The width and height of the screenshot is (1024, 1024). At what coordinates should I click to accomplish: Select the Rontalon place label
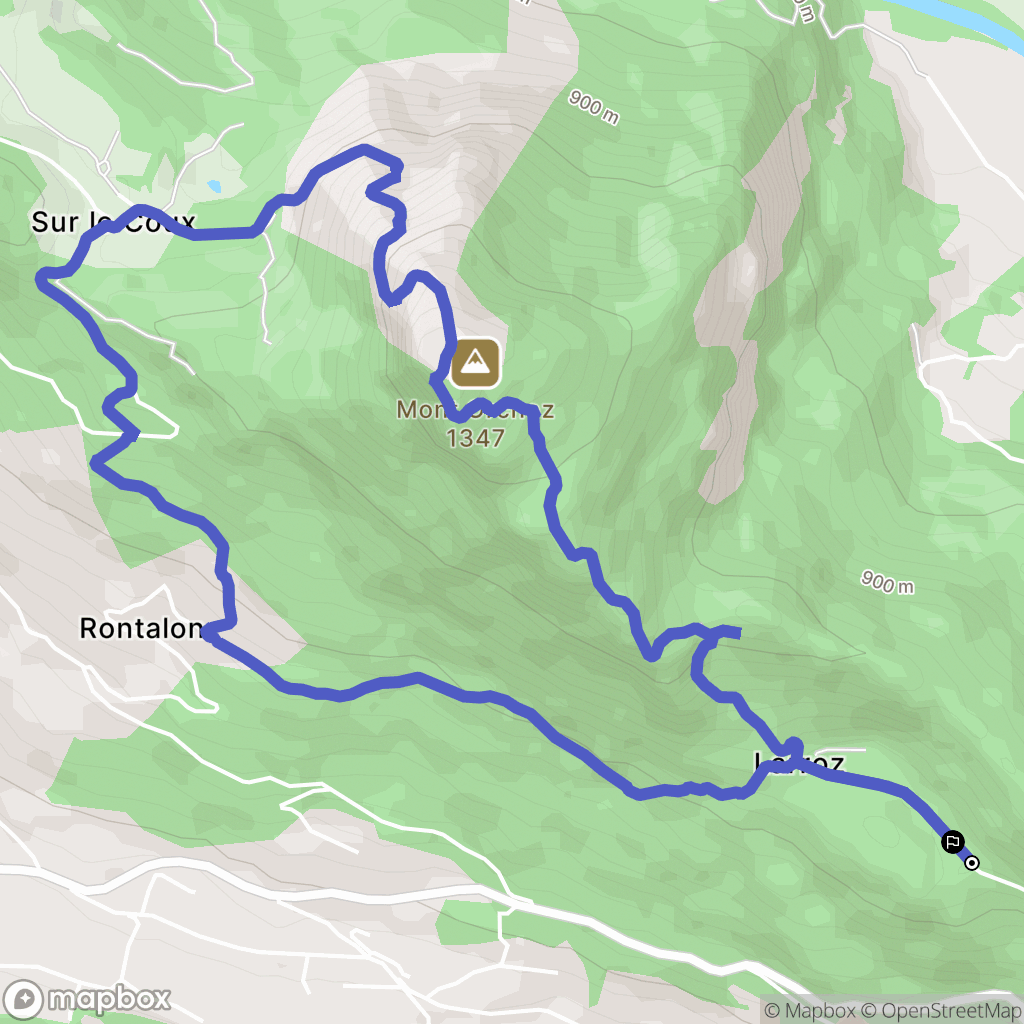click(141, 628)
